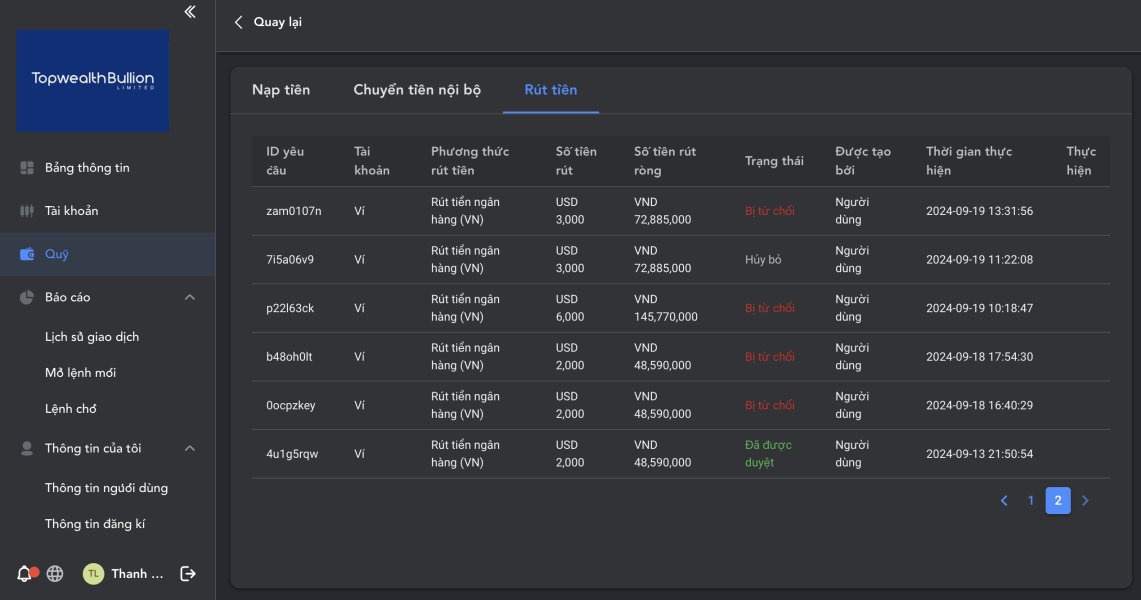
Task: Click the Tài khoản account icon
Action: coord(27,211)
